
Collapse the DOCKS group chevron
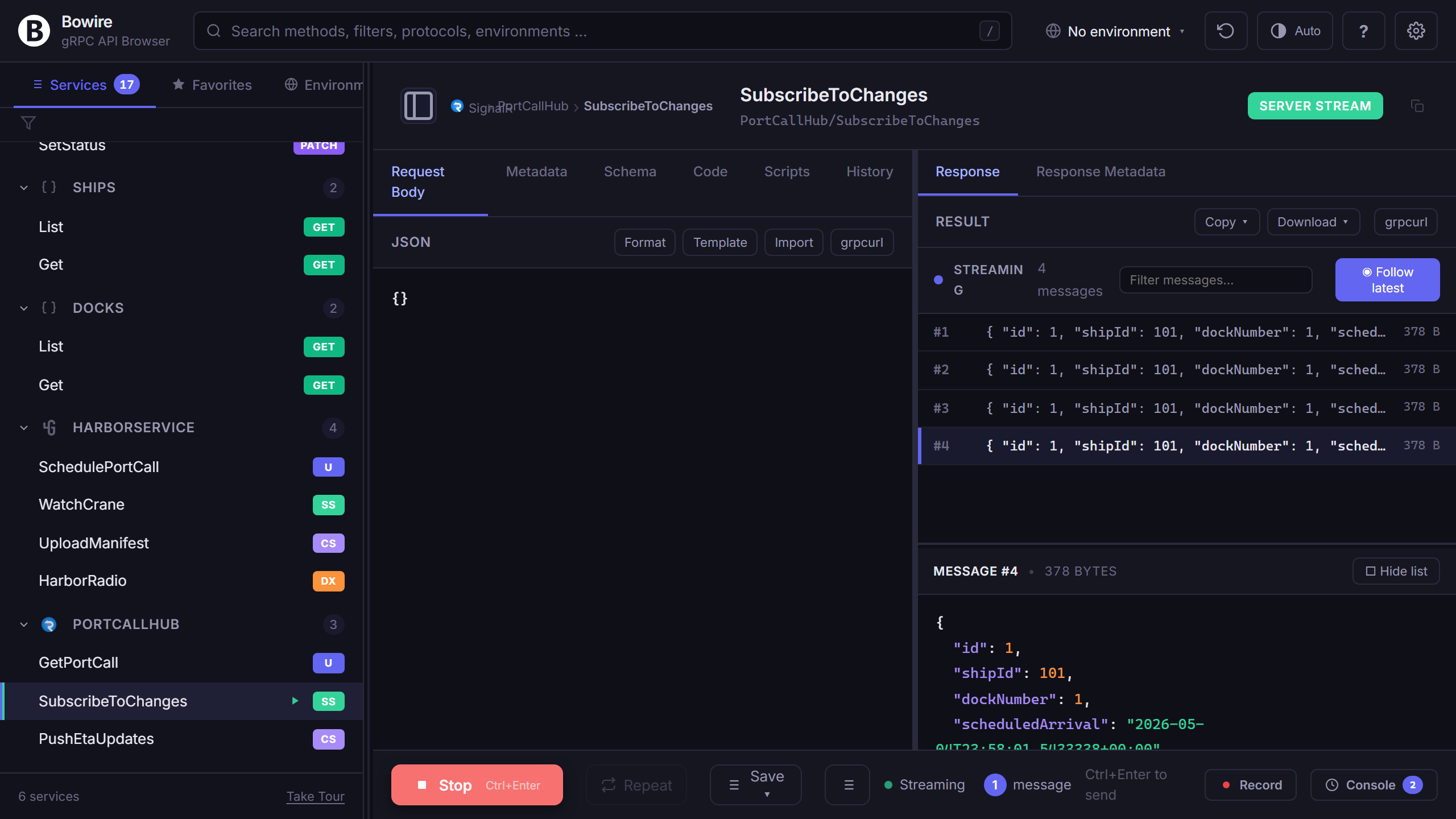click(24, 308)
